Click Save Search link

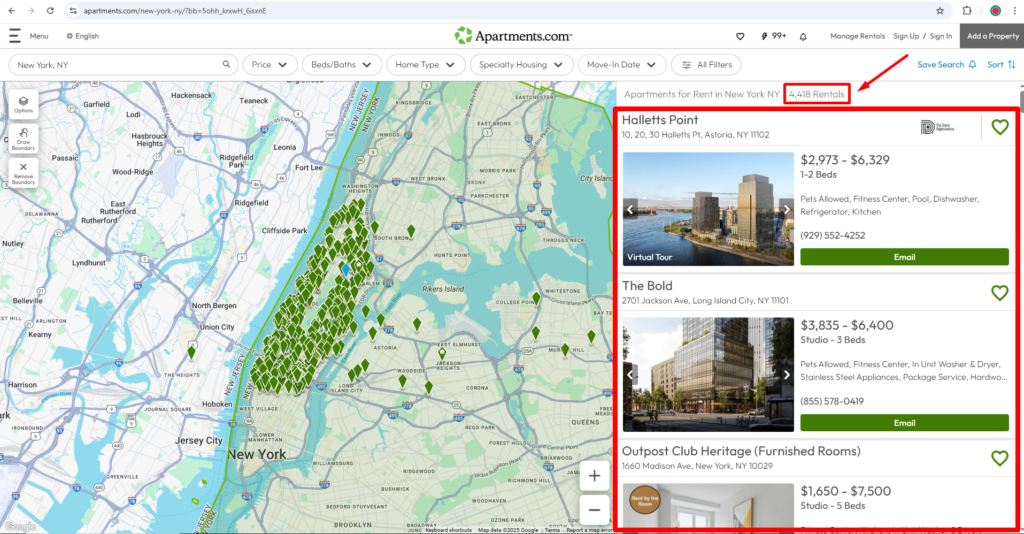946,65
